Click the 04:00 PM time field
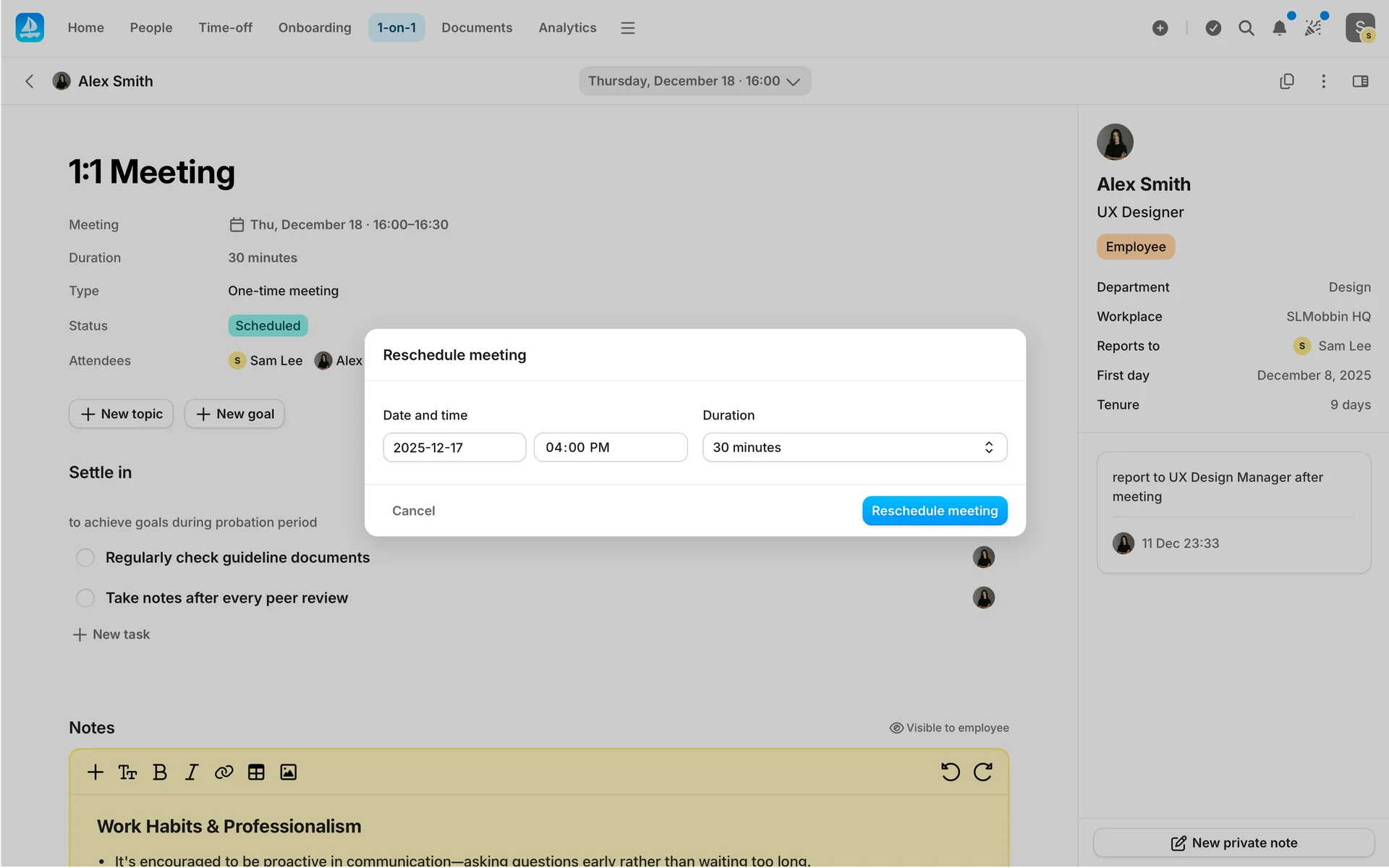Image resolution: width=1389 pixels, height=868 pixels. coord(610,447)
